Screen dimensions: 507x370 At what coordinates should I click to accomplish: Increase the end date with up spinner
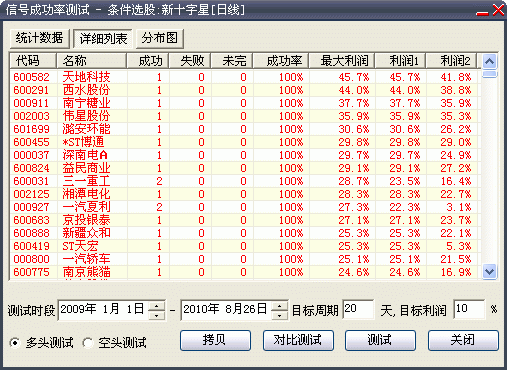[279, 306]
